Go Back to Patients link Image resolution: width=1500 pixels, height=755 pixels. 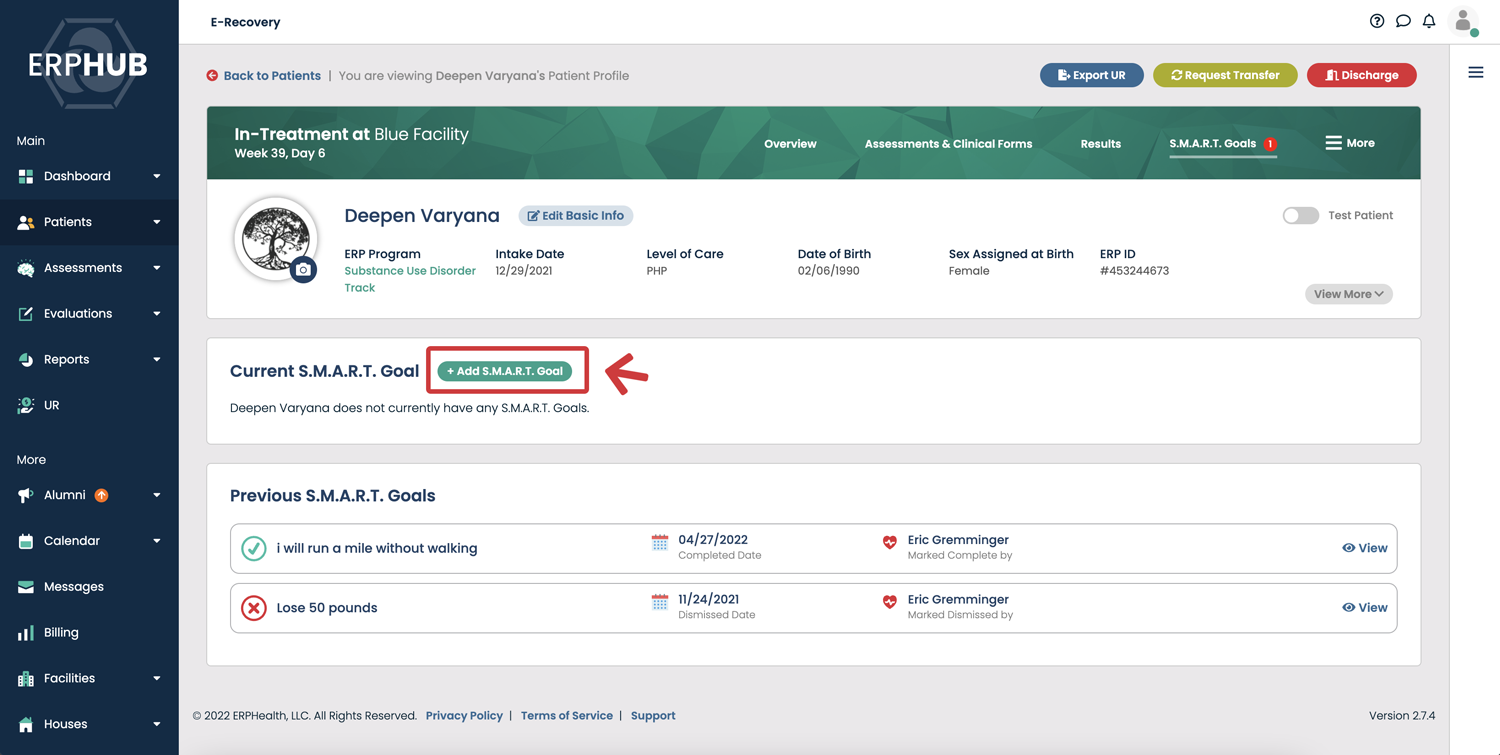point(272,76)
